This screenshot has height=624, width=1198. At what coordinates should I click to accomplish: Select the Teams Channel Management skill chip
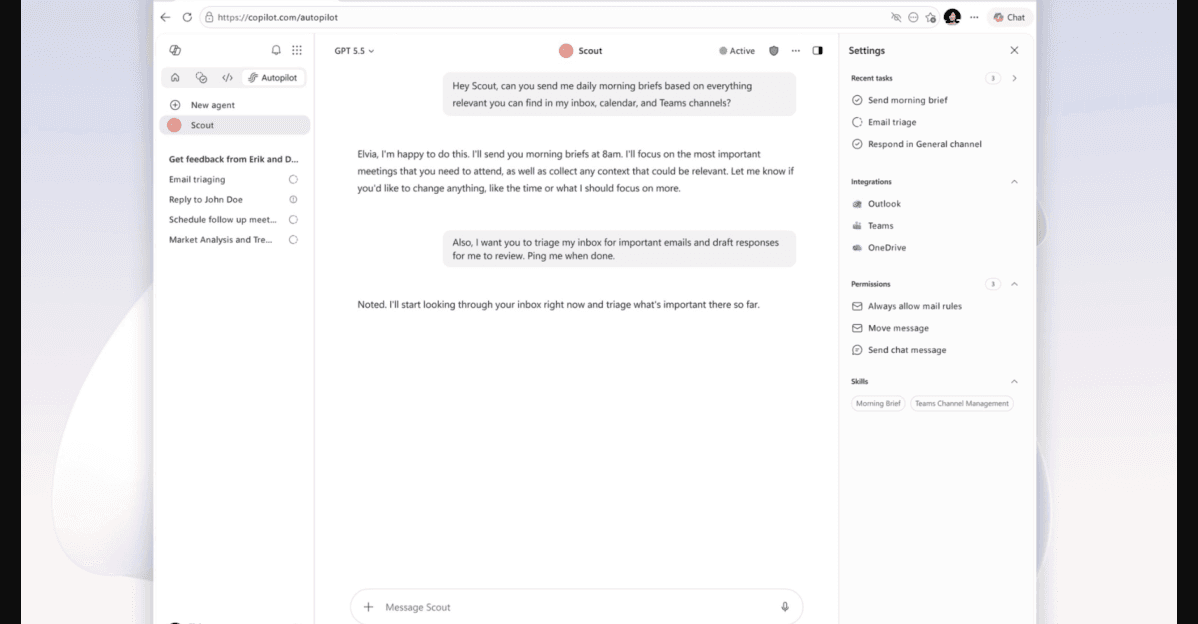pos(962,403)
